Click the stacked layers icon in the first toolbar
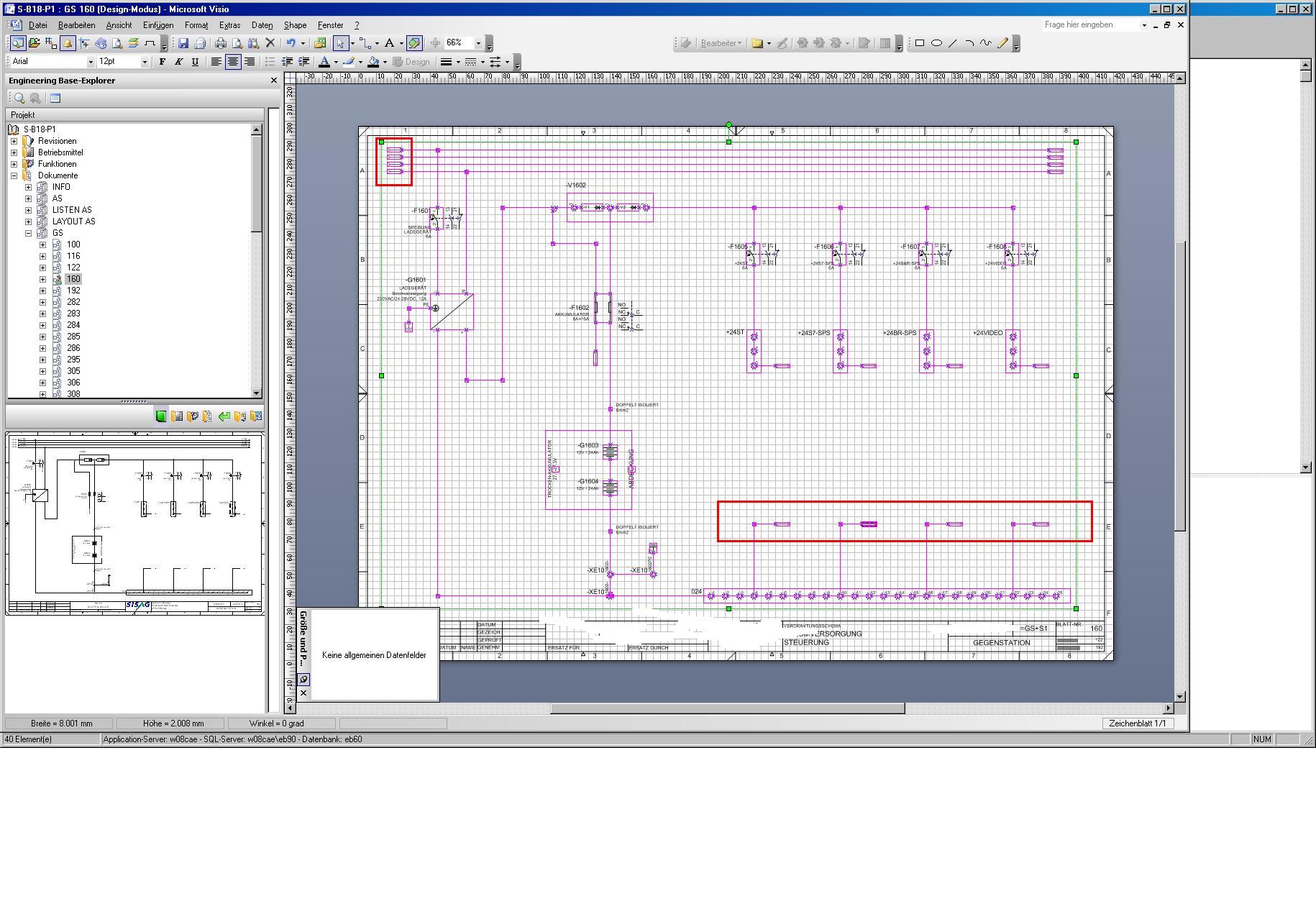This screenshot has height=904, width=1316. point(134,43)
